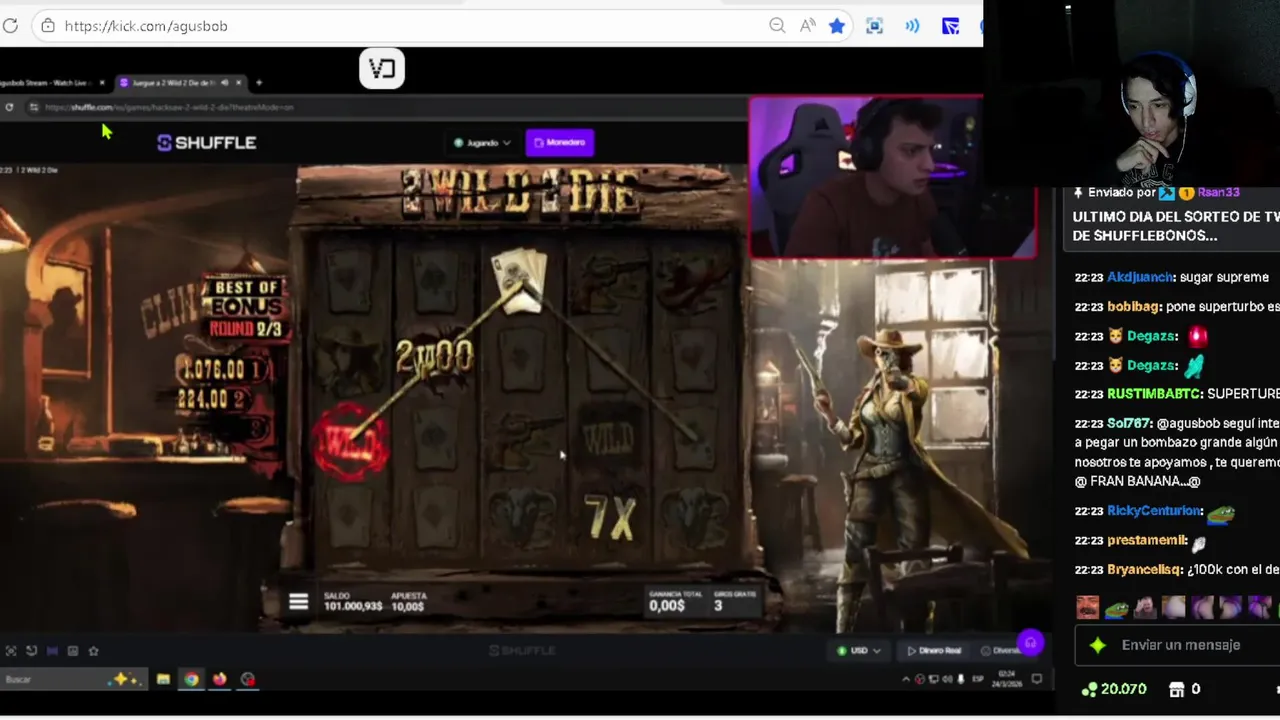Close the agusbob Stream tab
This screenshot has width=1280, height=720.
102,82
